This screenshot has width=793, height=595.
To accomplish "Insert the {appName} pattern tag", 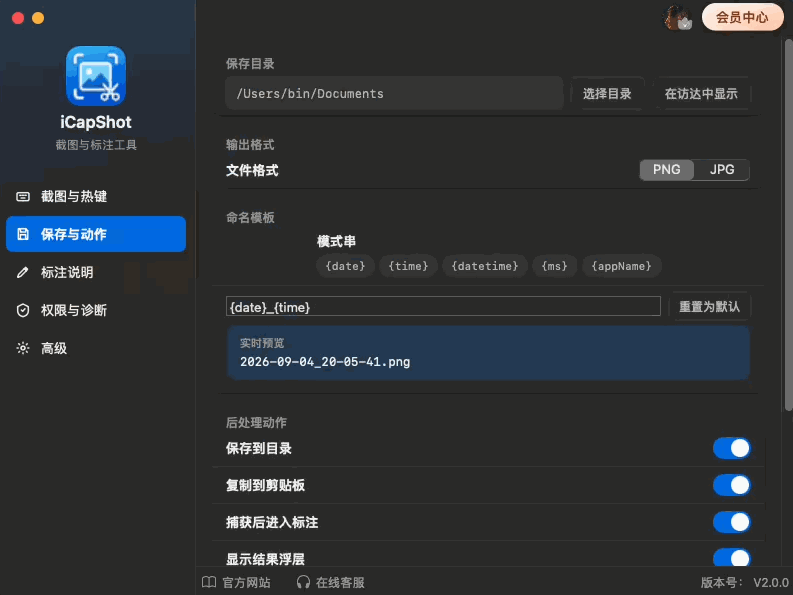I will pos(622,266).
